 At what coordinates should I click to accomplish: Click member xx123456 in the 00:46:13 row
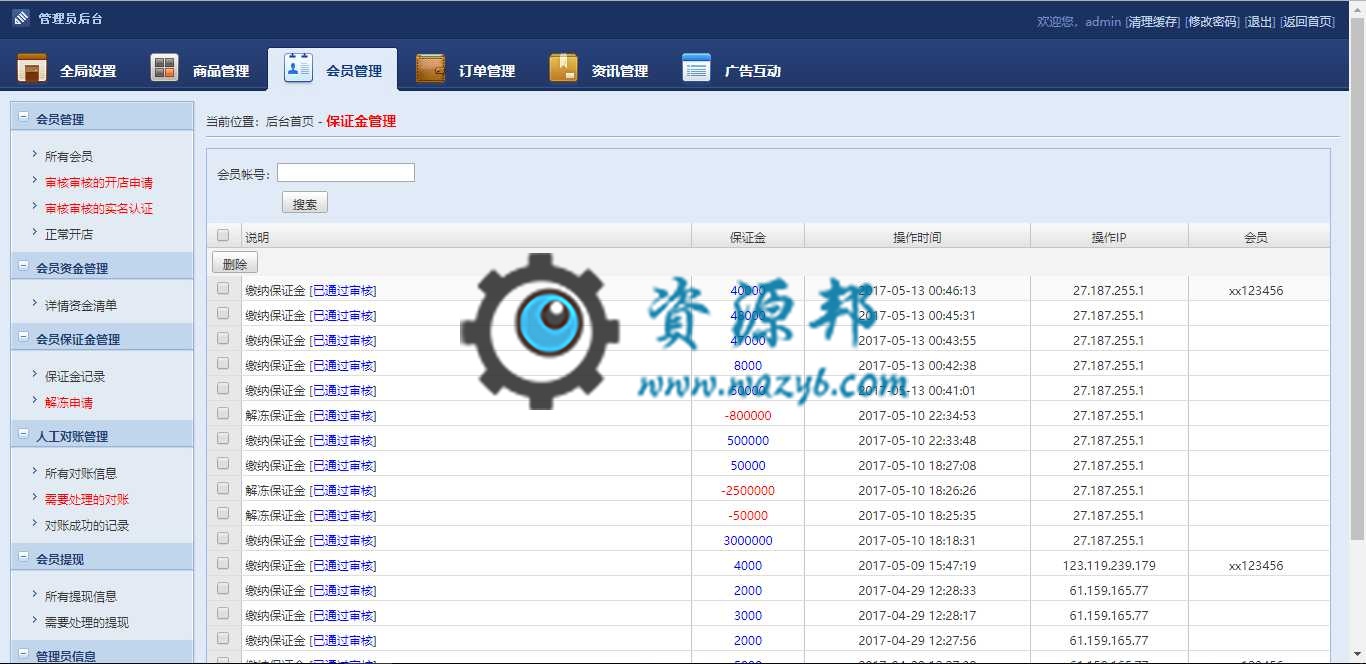pyautogui.click(x=1256, y=290)
